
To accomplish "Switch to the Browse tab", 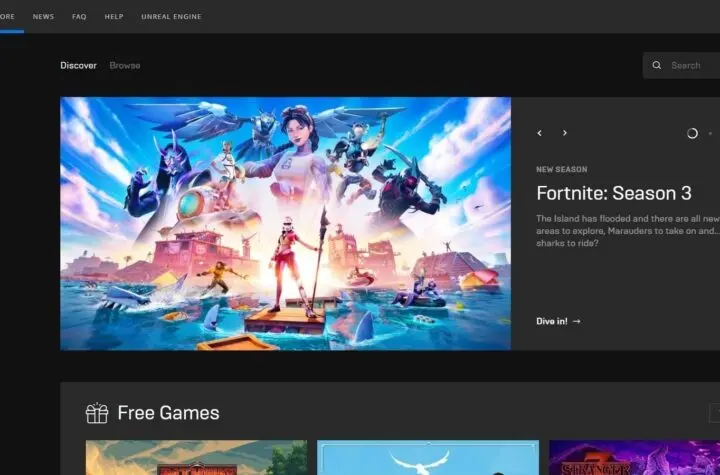I will (125, 65).
